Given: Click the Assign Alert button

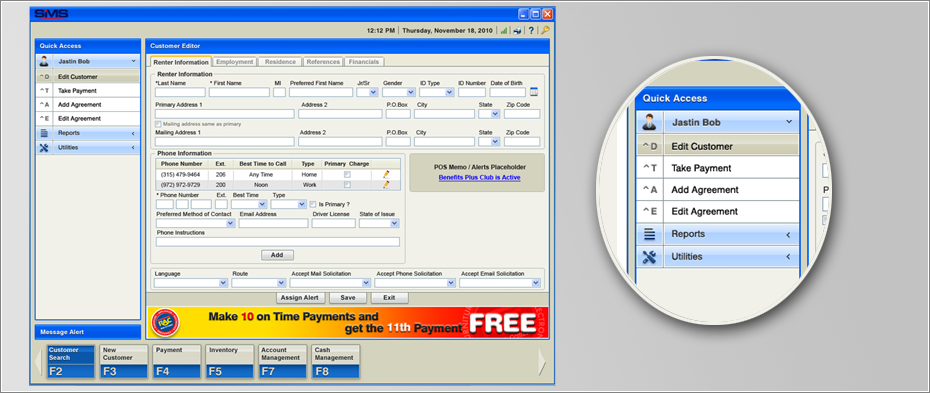Looking at the screenshot, I should point(301,298).
